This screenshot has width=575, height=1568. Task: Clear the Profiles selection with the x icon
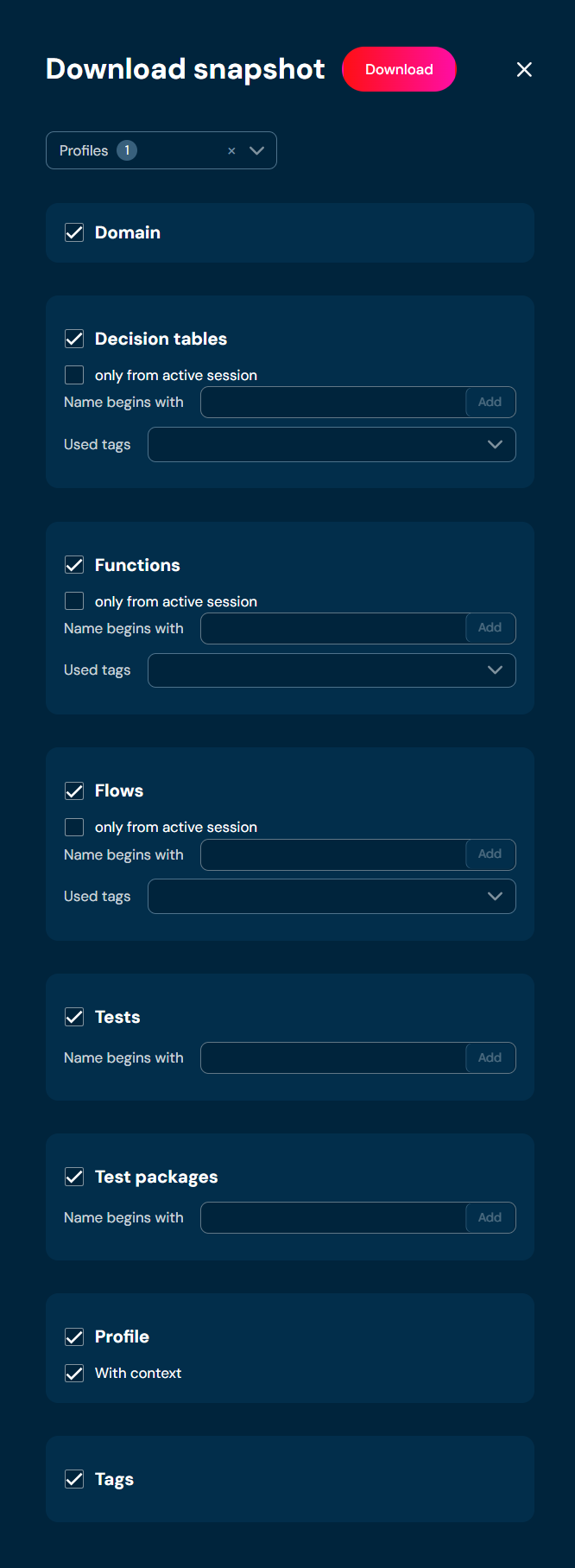[231, 151]
